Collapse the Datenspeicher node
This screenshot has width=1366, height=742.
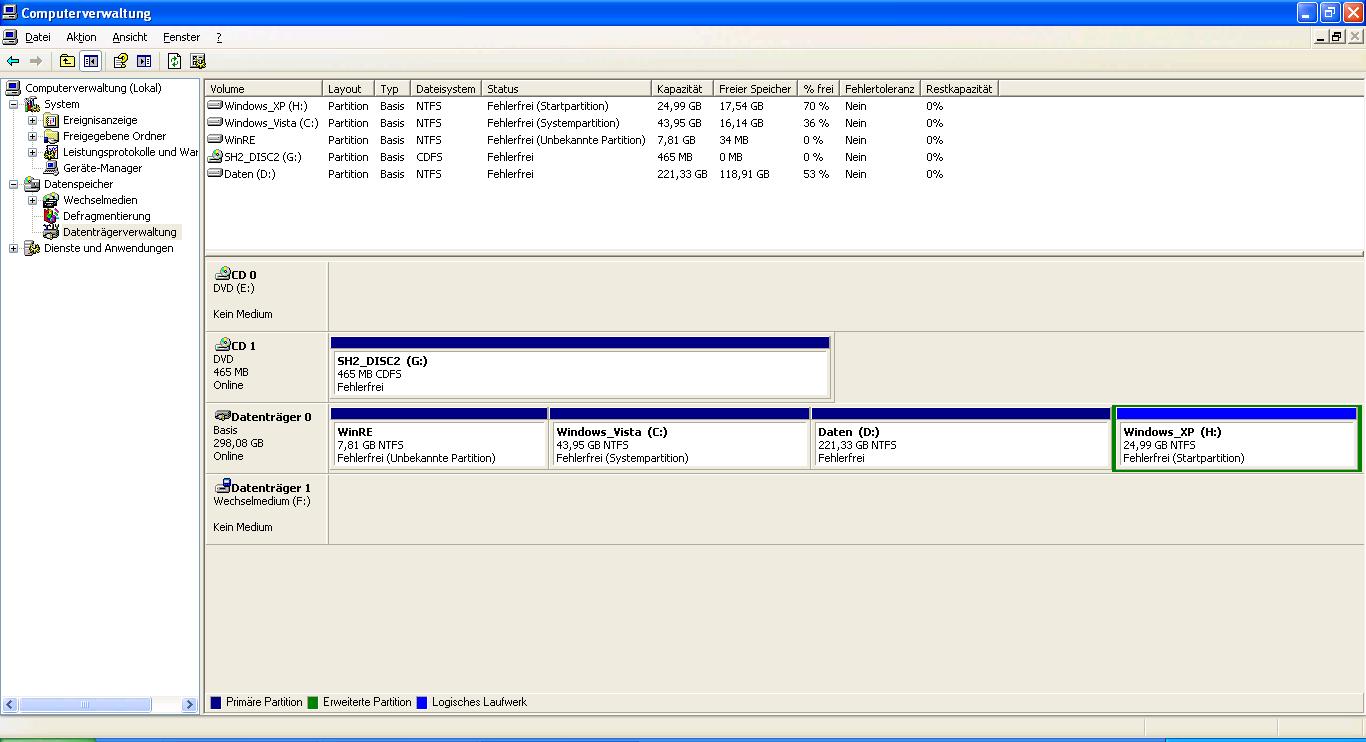(14, 184)
